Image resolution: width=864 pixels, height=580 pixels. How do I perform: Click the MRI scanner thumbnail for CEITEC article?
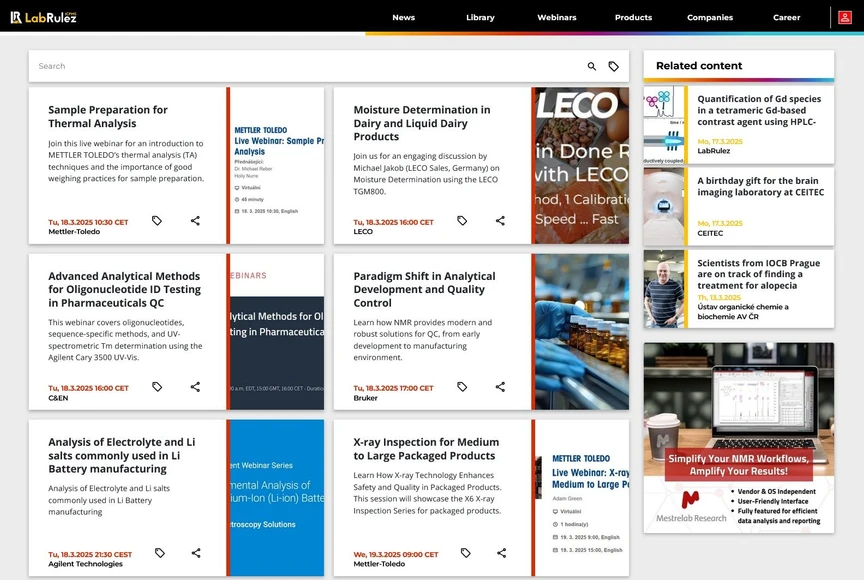pos(664,207)
